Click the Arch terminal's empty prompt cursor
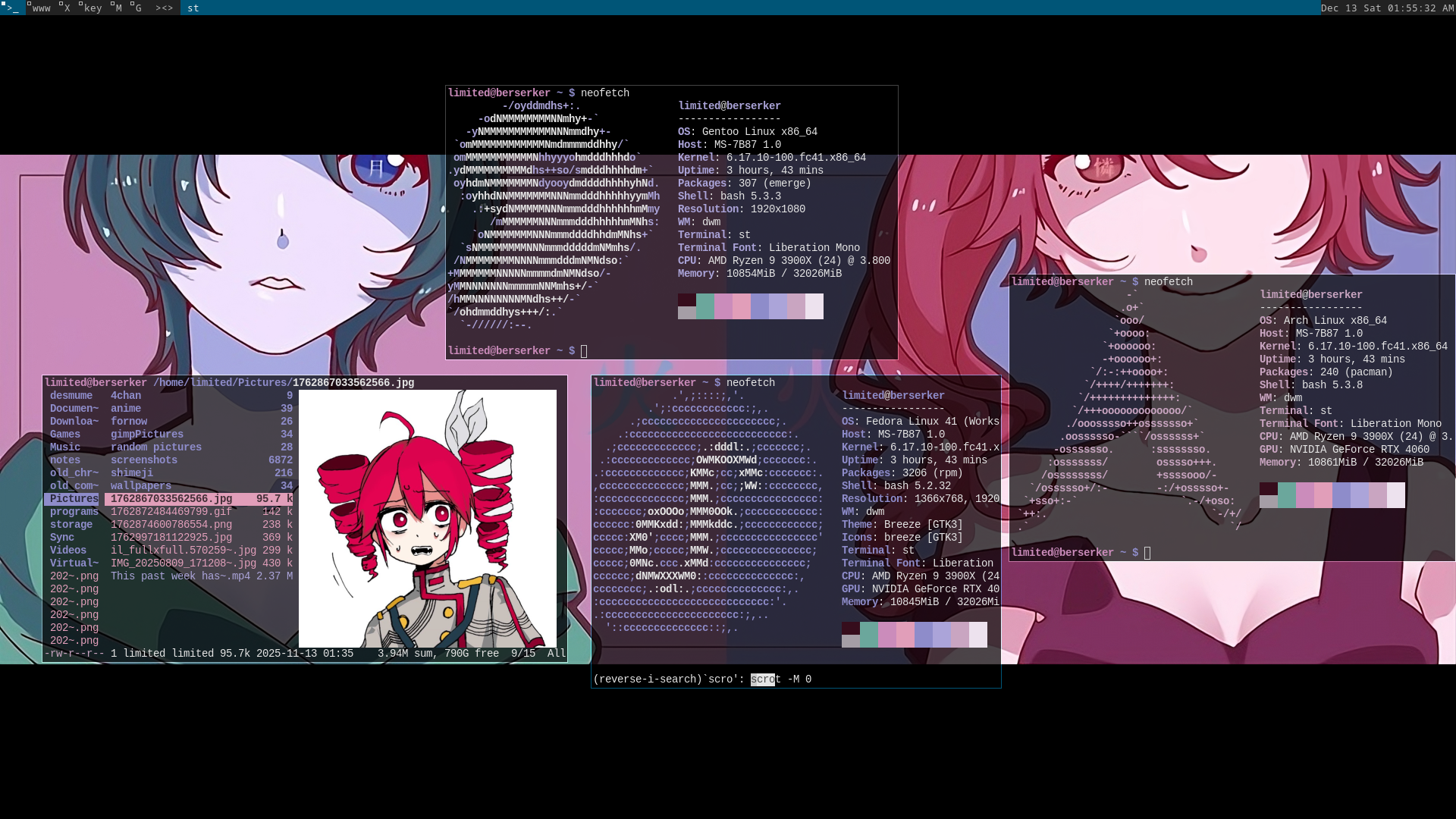Image resolution: width=1456 pixels, height=819 pixels. (x=1147, y=553)
